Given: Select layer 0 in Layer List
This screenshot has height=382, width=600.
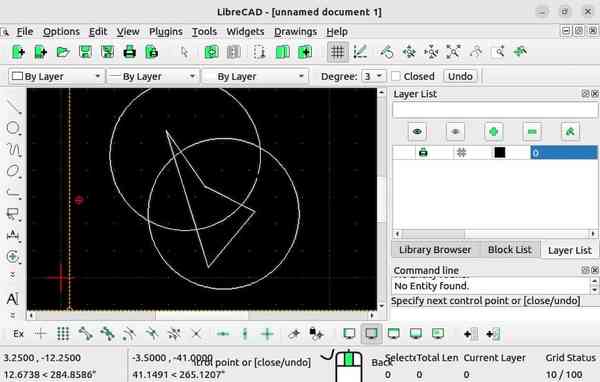Looking at the screenshot, I should [564, 152].
